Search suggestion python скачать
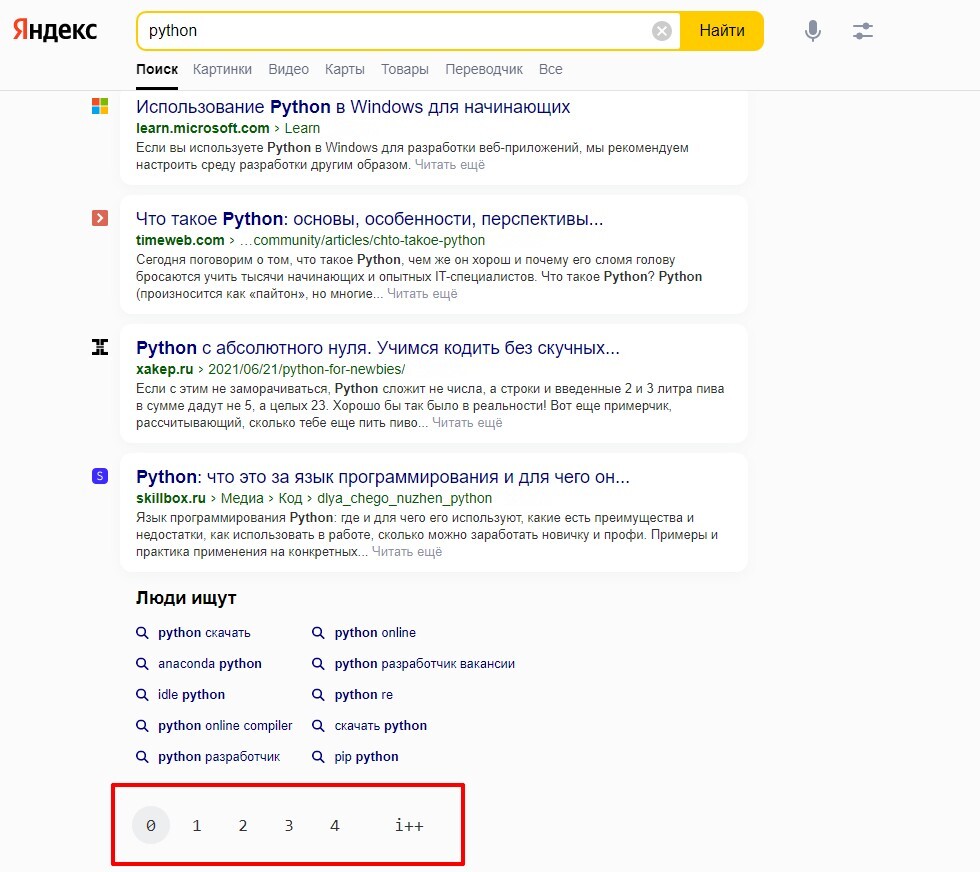Viewport: 980px width, 872px height. coord(204,633)
